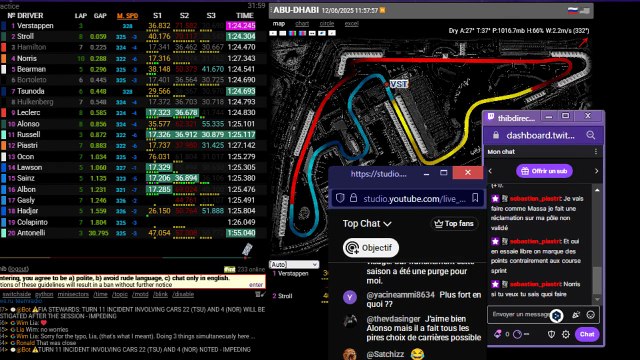
Task: Switch to the excel tab
Action: [x=351, y=24]
